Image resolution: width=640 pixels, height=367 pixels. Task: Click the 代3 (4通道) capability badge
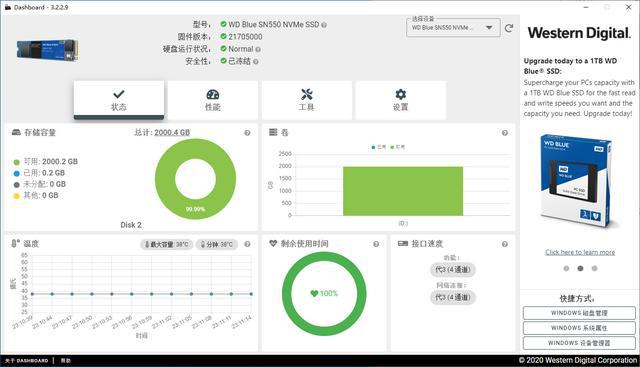[x=453, y=270]
